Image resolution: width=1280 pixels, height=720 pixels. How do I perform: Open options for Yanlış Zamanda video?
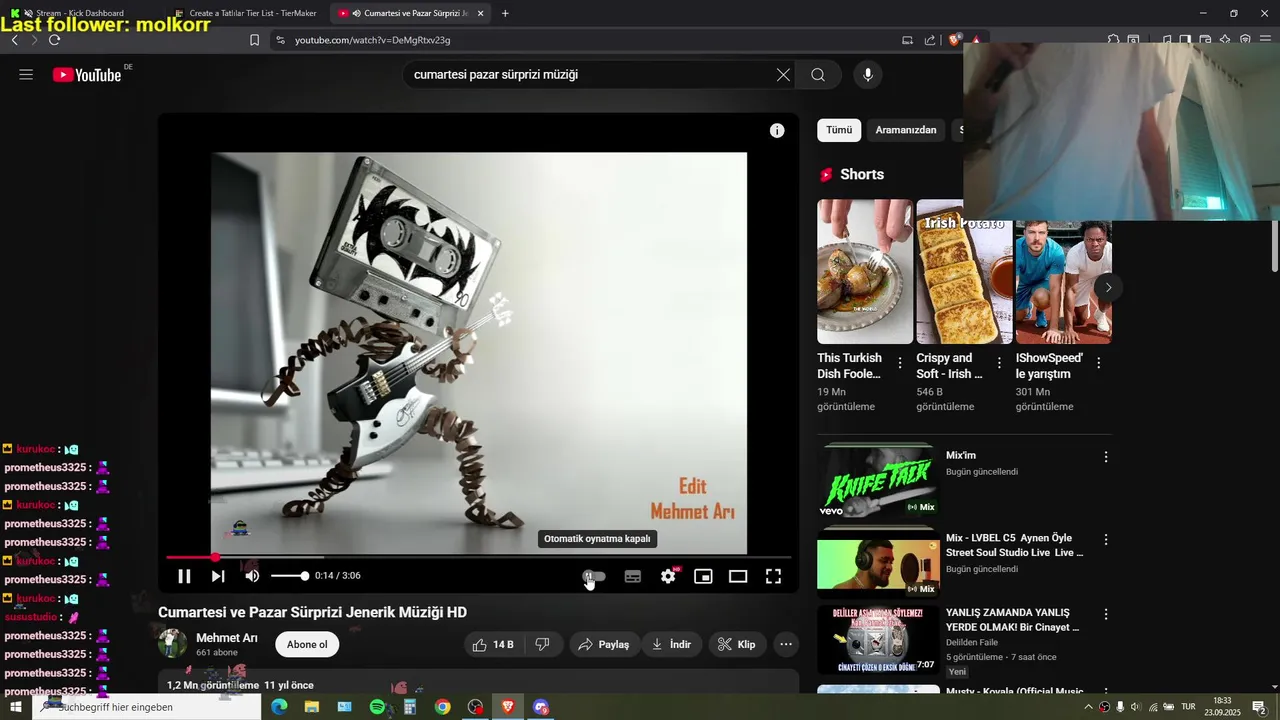(x=1106, y=614)
